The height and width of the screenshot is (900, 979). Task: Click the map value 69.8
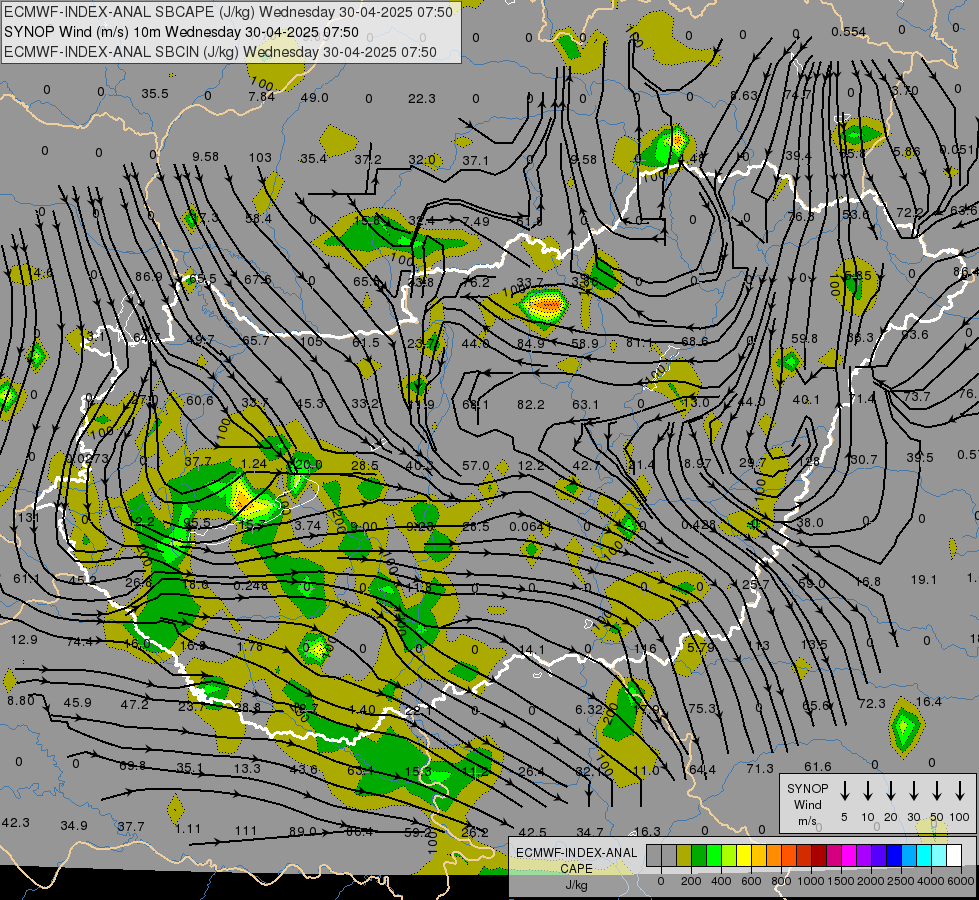tap(132, 765)
